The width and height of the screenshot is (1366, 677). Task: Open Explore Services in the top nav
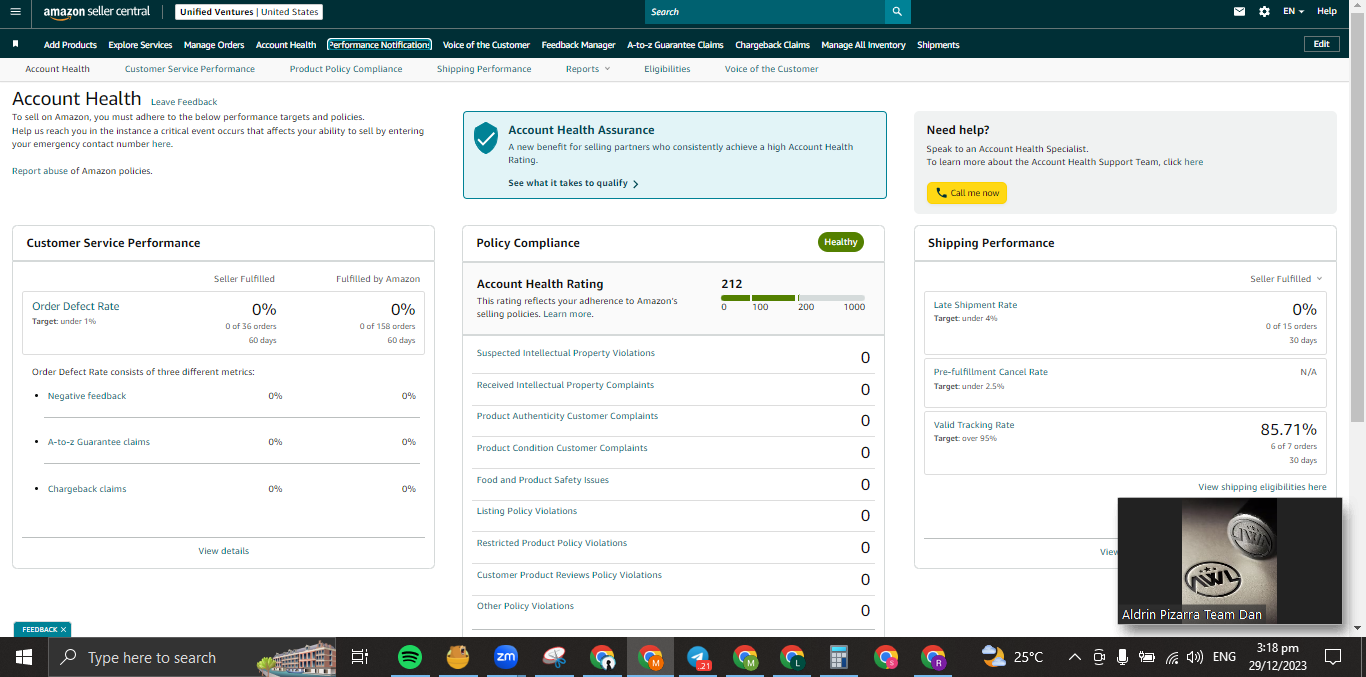point(140,45)
